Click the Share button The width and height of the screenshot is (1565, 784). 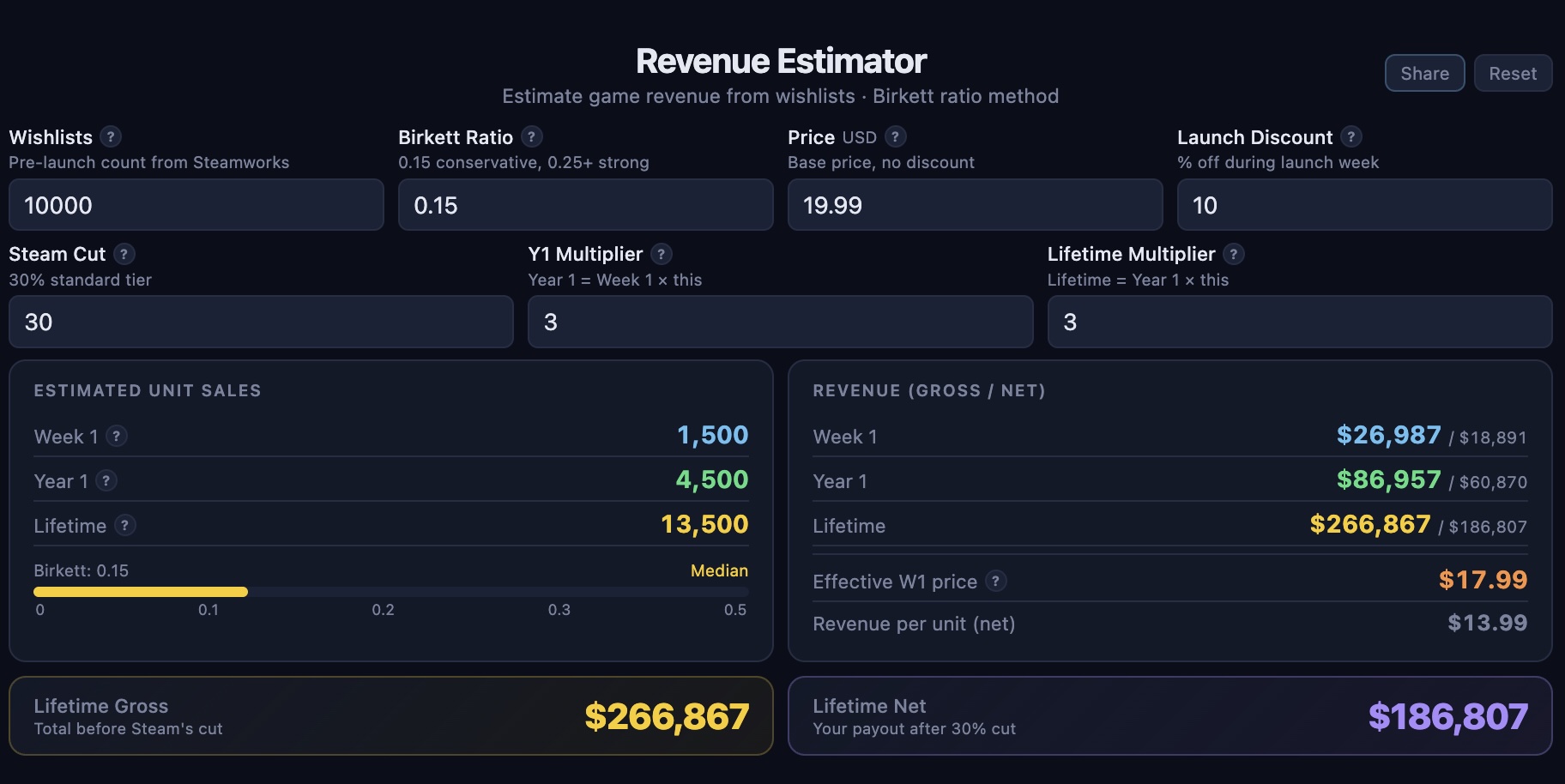(1424, 73)
